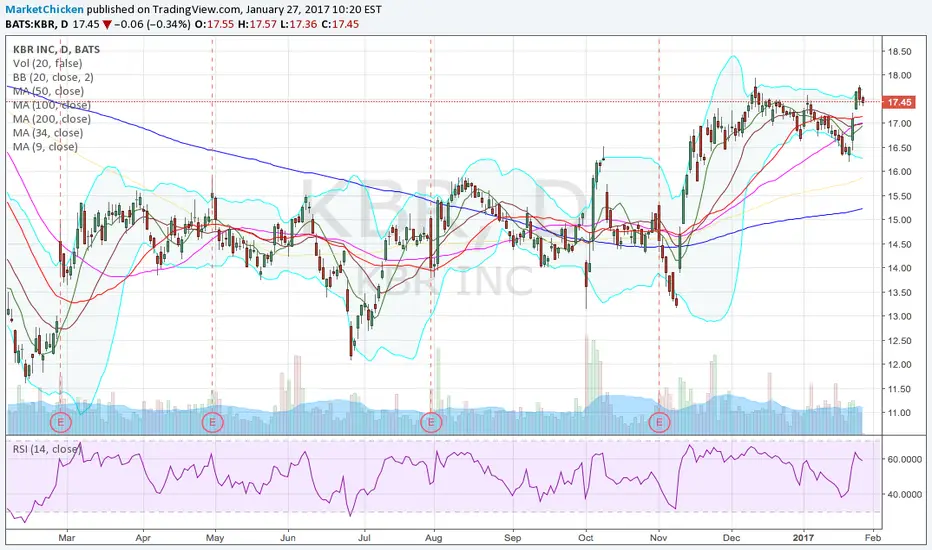Open the MarketChicken author link
The image size is (932, 550).
[45, 10]
